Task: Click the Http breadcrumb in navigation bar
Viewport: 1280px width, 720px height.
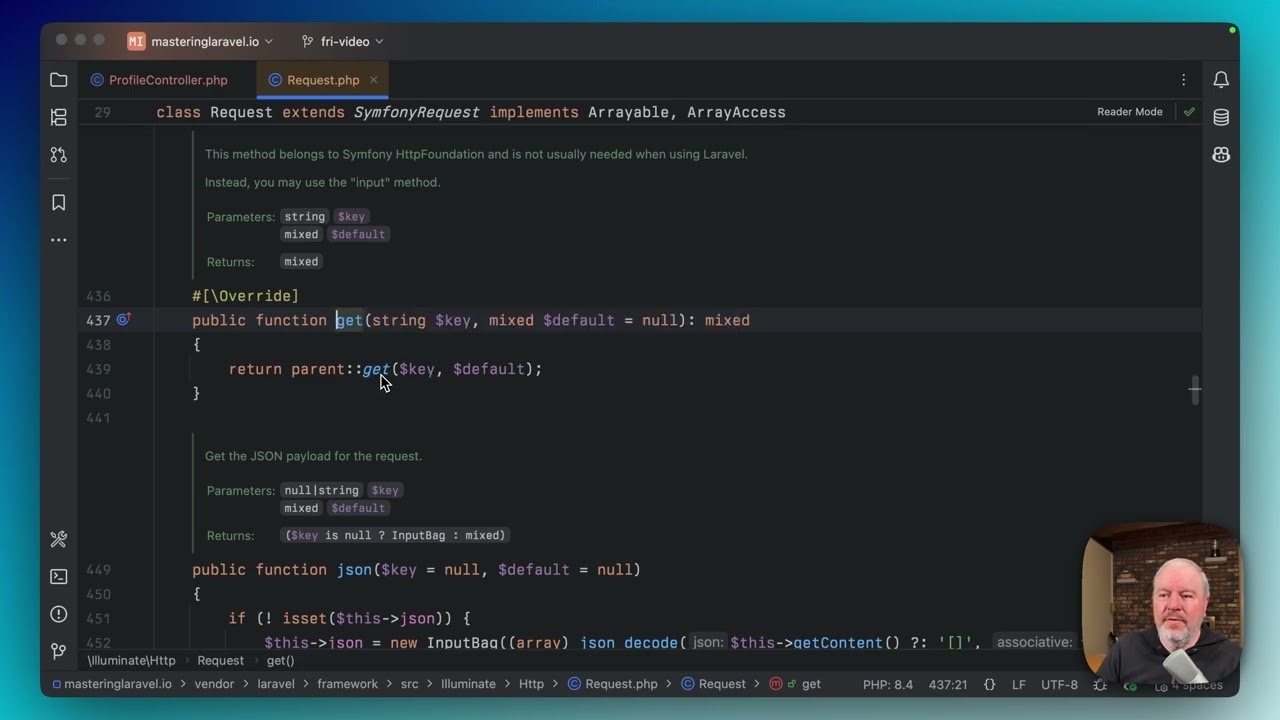Action: 531,684
